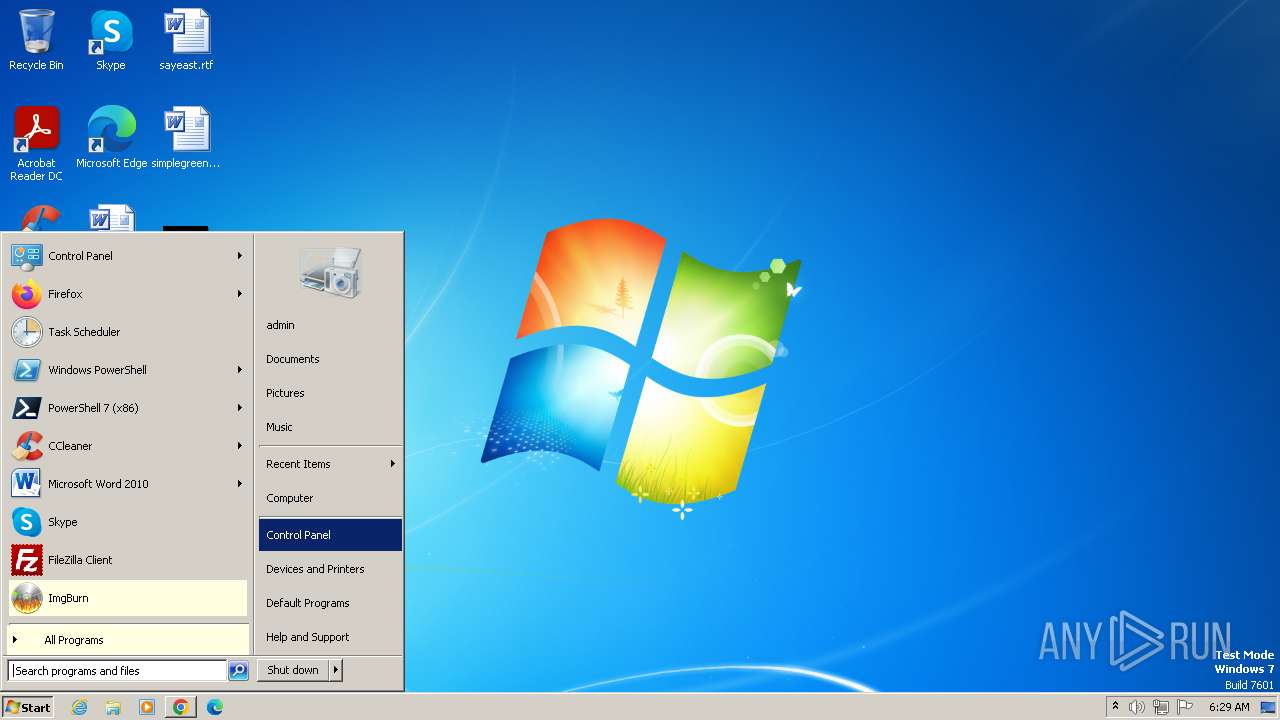Click the taskbar clock 6:29 AM
This screenshot has width=1280, height=720.
click(1229, 707)
